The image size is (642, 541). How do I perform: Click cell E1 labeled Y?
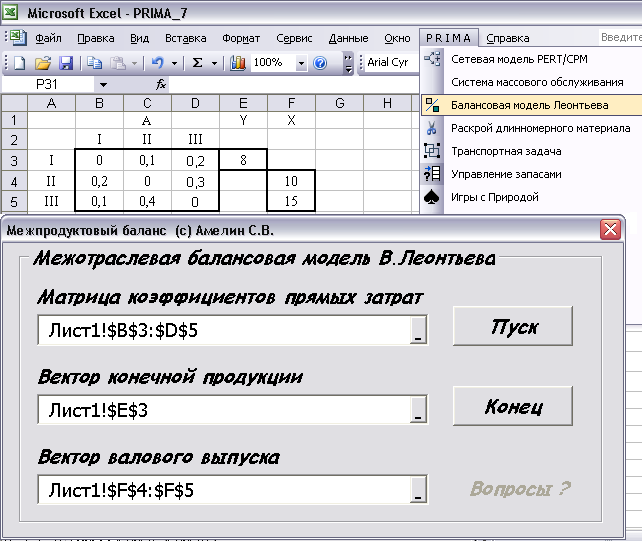pos(243,120)
